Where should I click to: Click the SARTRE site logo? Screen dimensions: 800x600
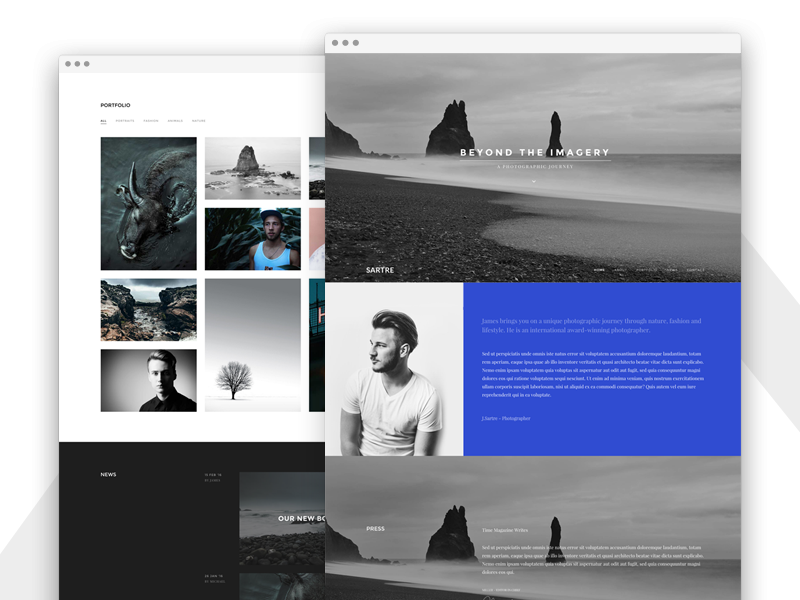pos(380,270)
